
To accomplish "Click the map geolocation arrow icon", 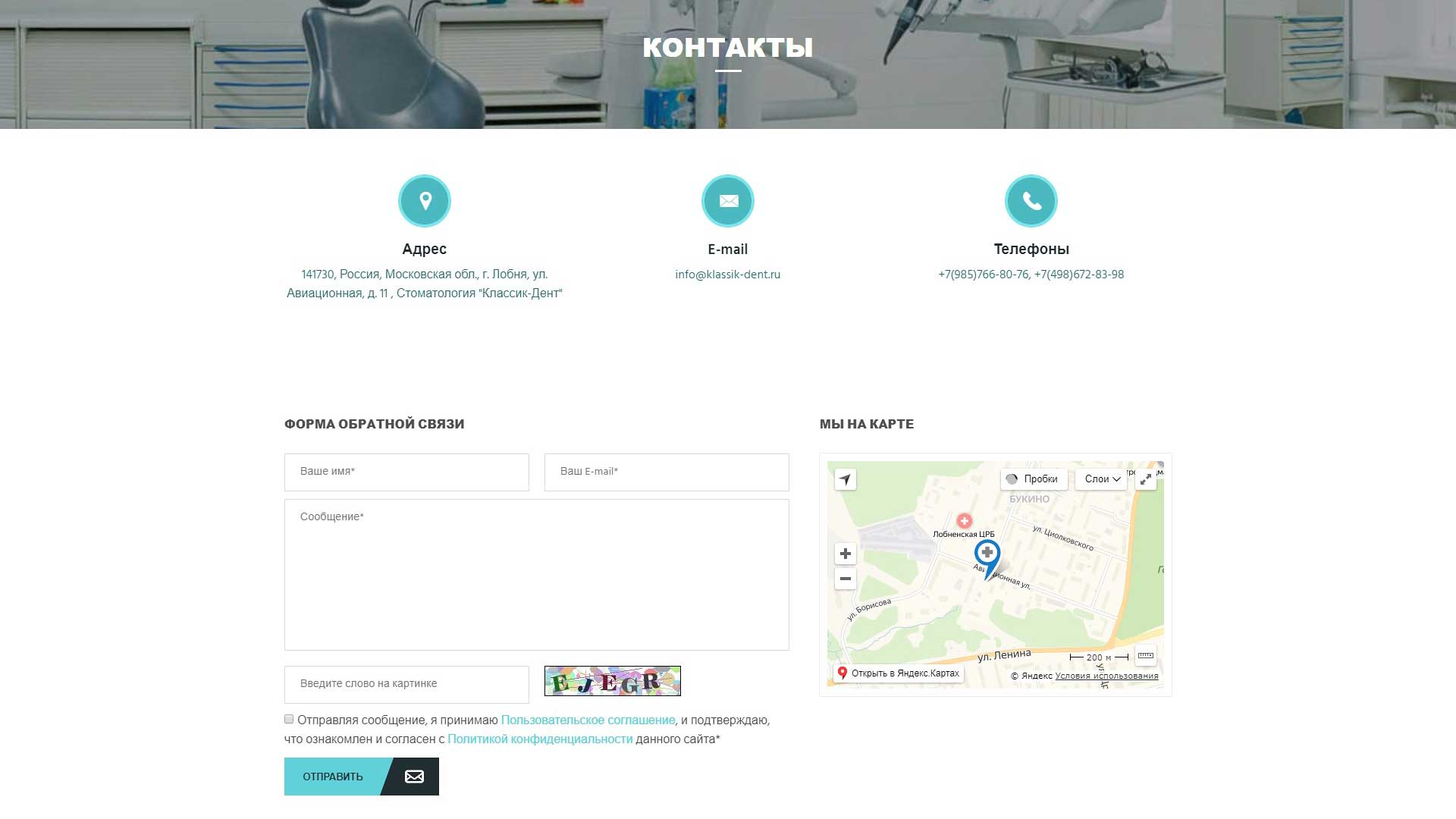I will (846, 479).
